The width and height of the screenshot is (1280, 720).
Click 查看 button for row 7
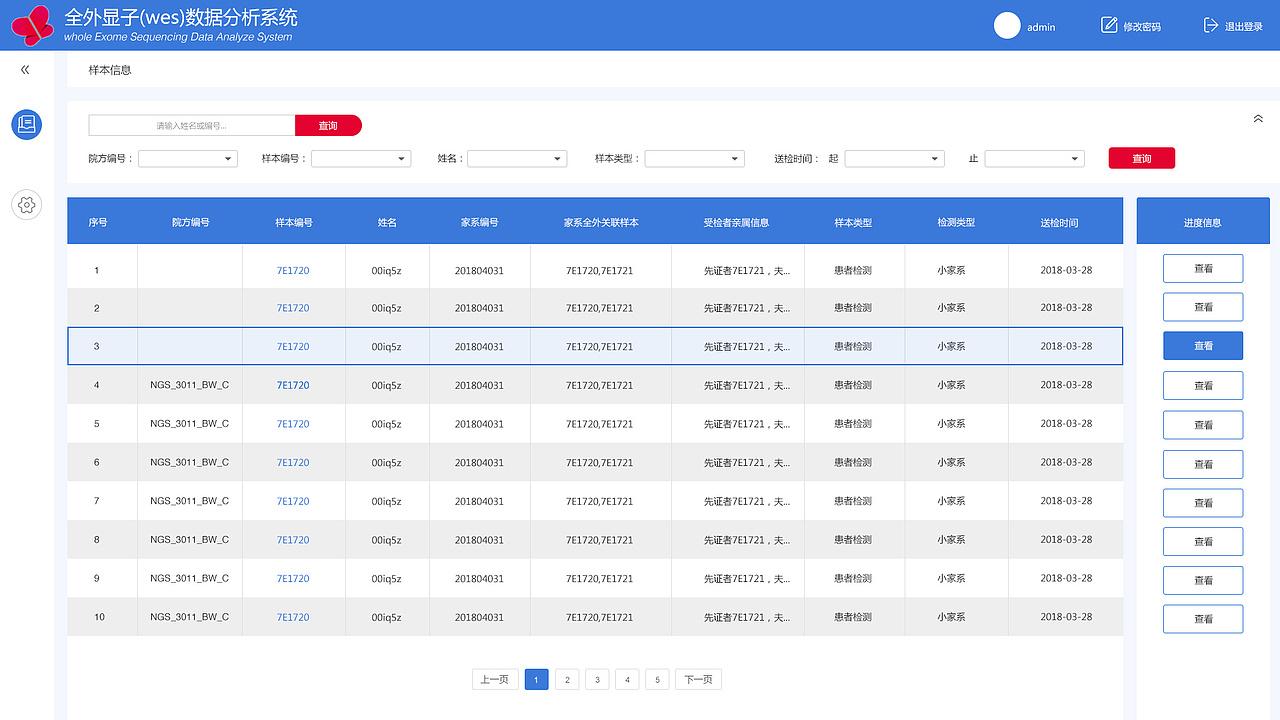pyautogui.click(x=1203, y=503)
